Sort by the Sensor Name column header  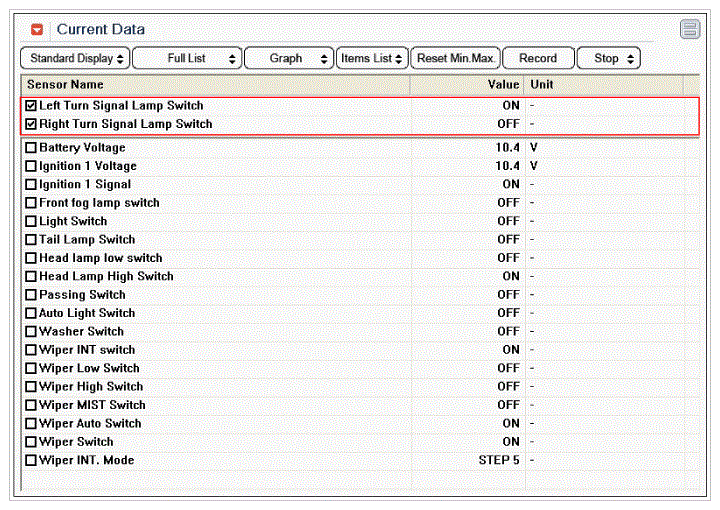click(65, 85)
